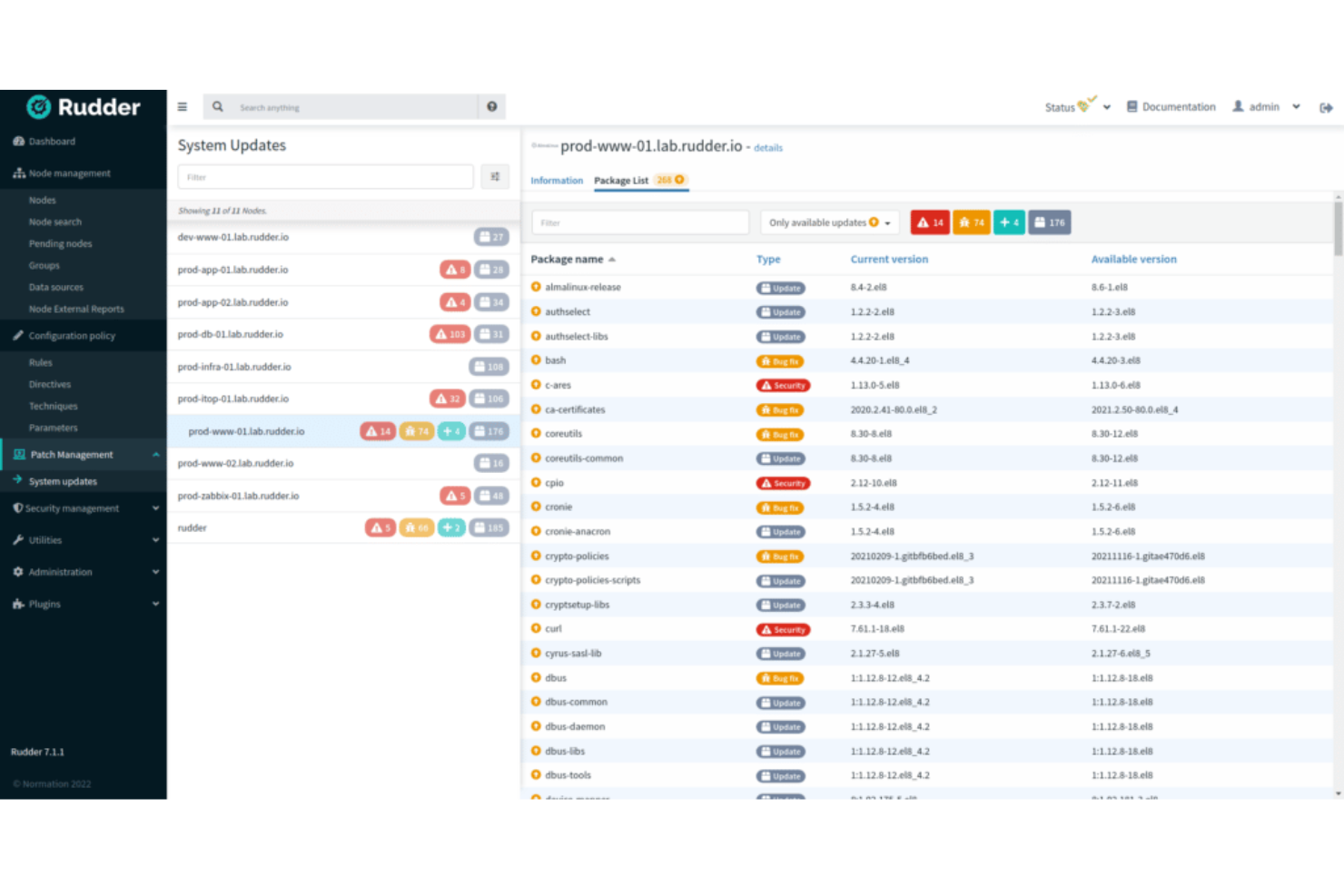The image size is (1344, 896).
Task: Open Techniques in sidebar
Action: click(54, 406)
